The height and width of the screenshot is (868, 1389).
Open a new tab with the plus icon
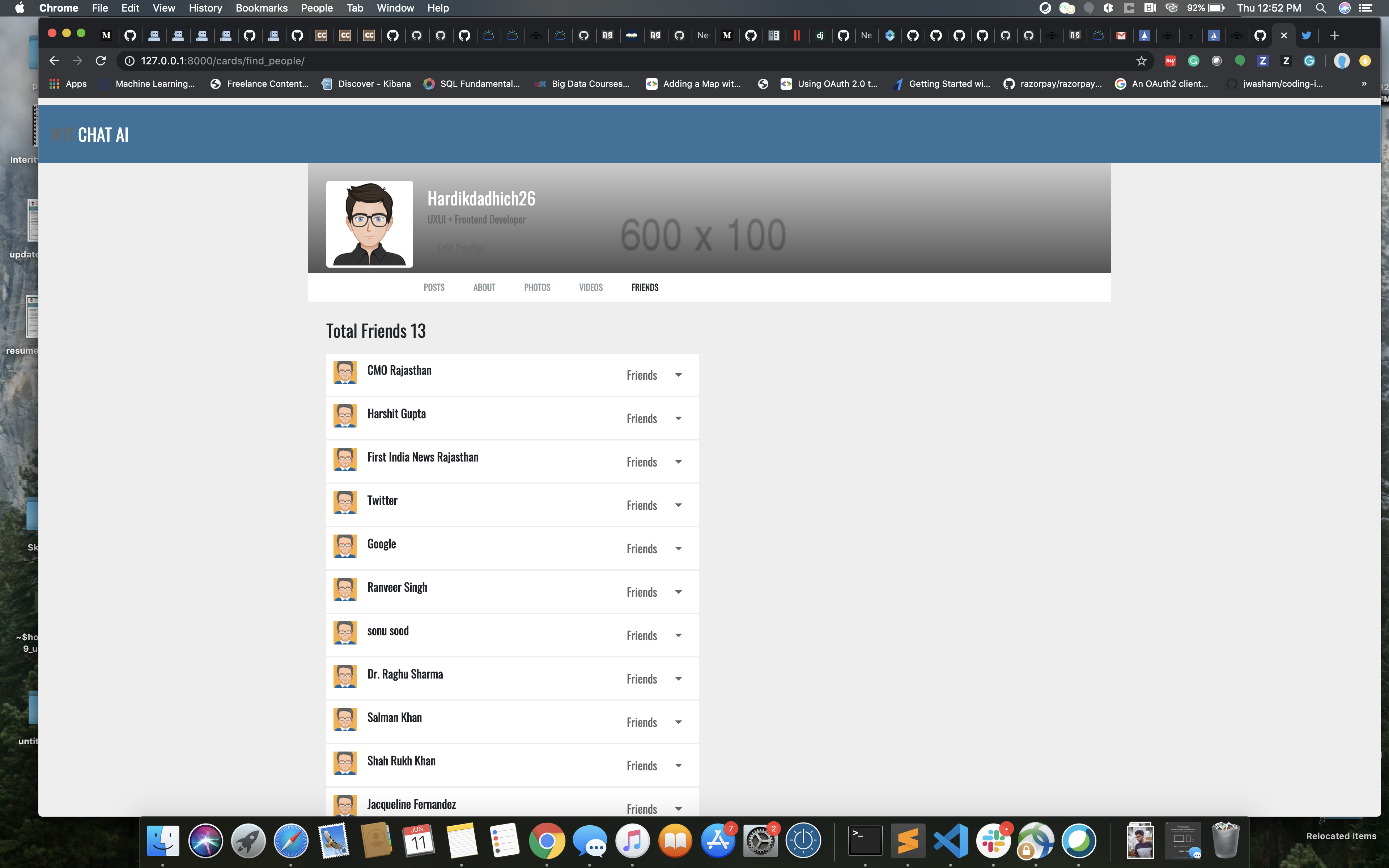(x=1334, y=35)
